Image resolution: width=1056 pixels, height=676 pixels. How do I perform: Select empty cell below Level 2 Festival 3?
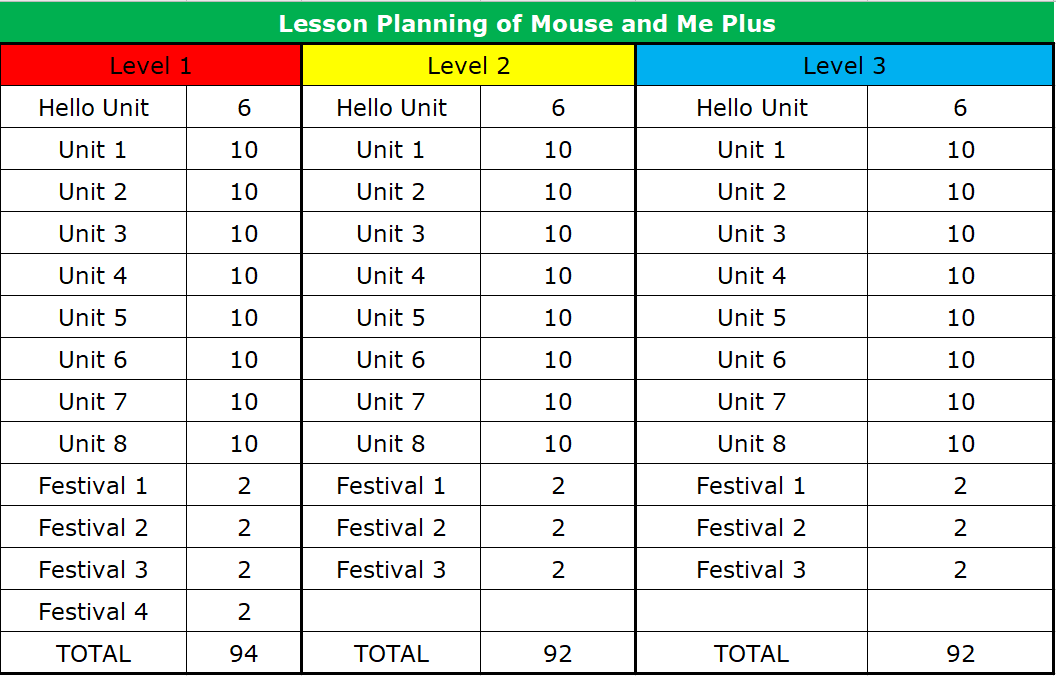coord(391,611)
